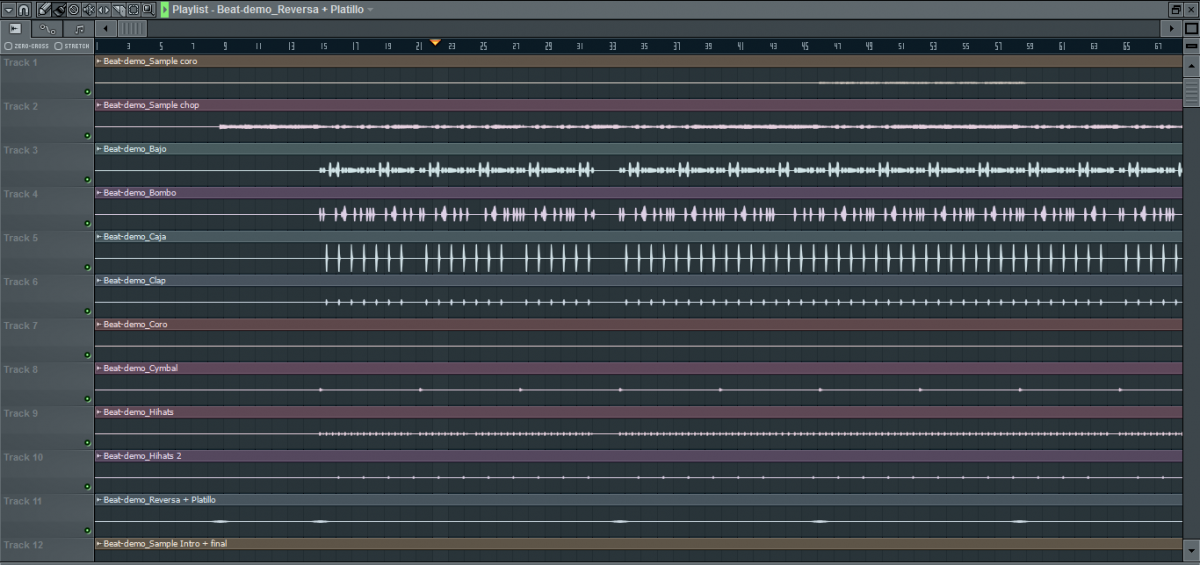Open Beat-demo_Clap clip menu arrow
Viewport: 1200px width, 565px height.
(x=99, y=281)
